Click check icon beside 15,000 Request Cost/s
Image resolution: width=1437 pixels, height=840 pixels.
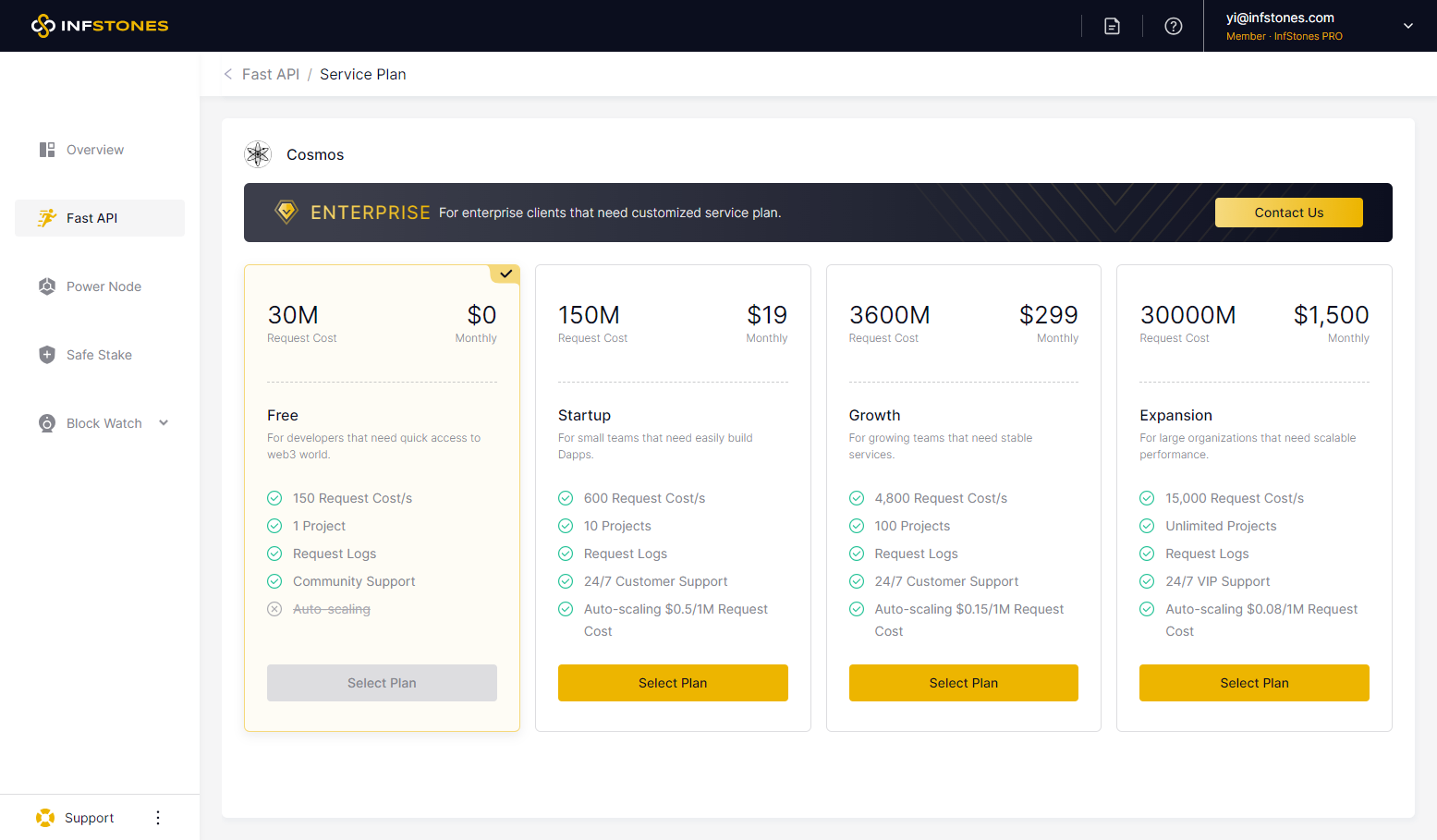point(1147,498)
